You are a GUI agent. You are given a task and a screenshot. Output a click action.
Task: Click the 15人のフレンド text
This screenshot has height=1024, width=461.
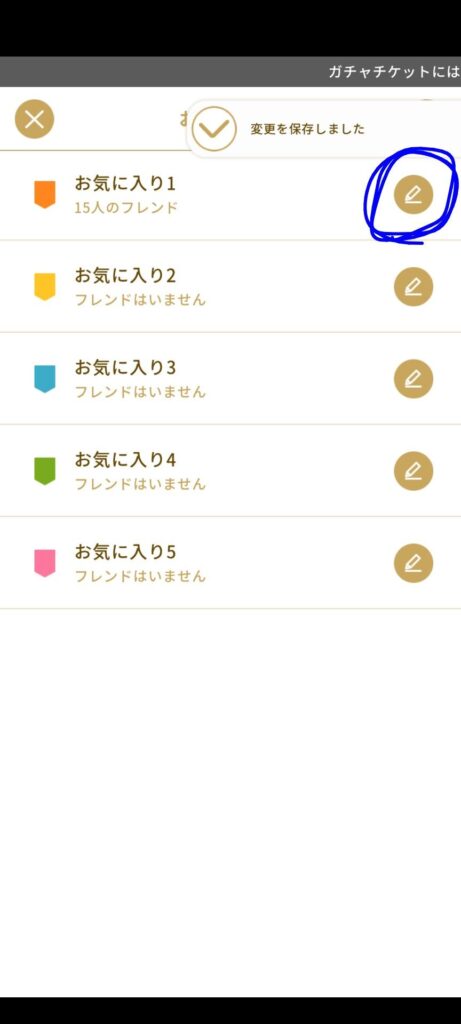(x=126, y=208)
